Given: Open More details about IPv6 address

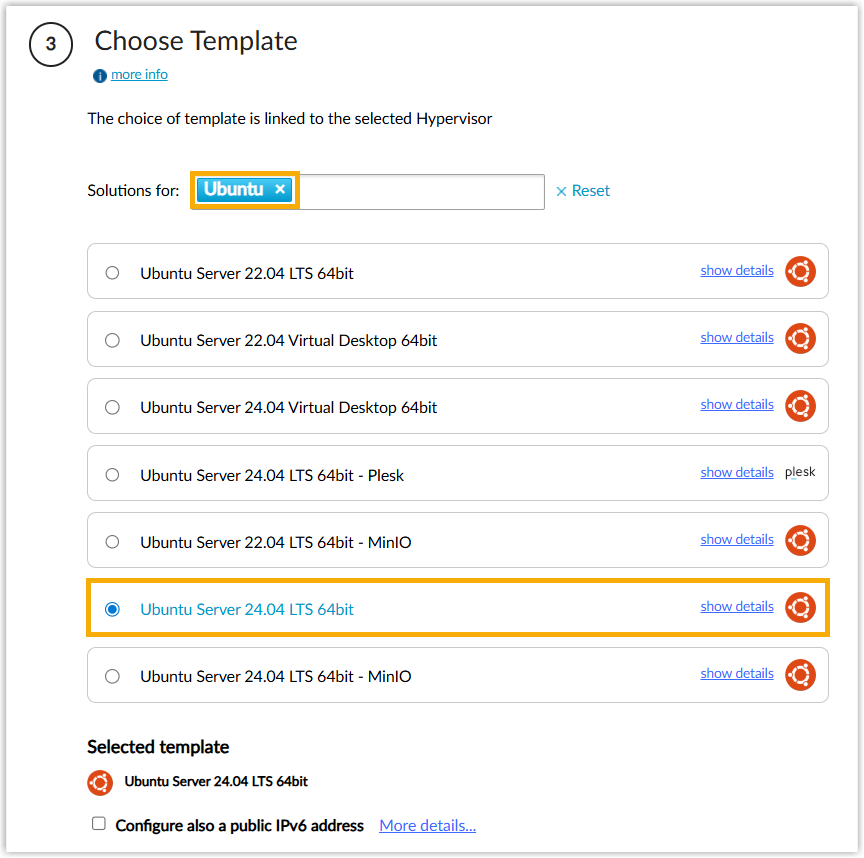Looking at the screenshot, I should 427,826.
